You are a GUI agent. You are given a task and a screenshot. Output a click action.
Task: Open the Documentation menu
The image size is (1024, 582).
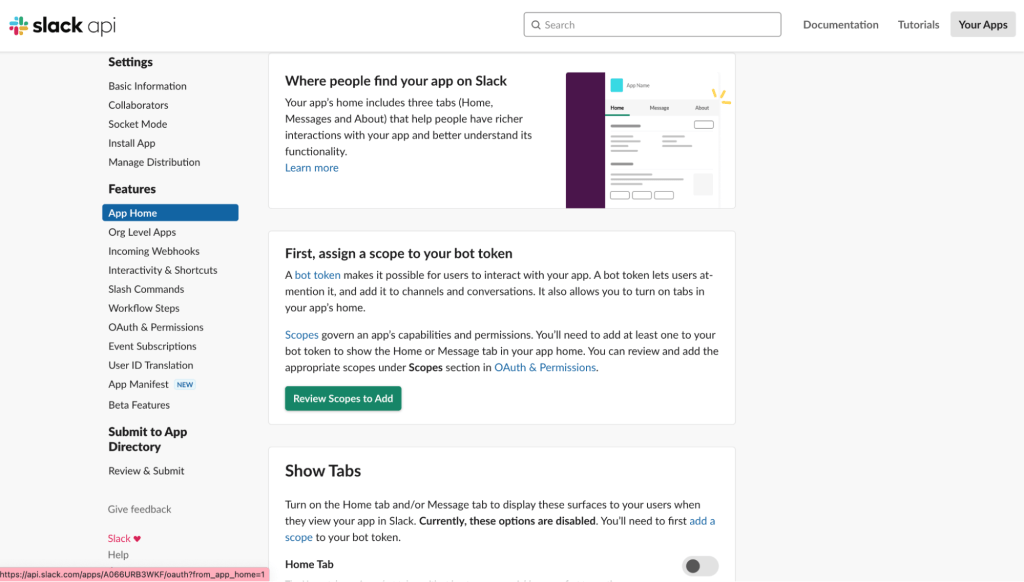(x=840, y=25)
